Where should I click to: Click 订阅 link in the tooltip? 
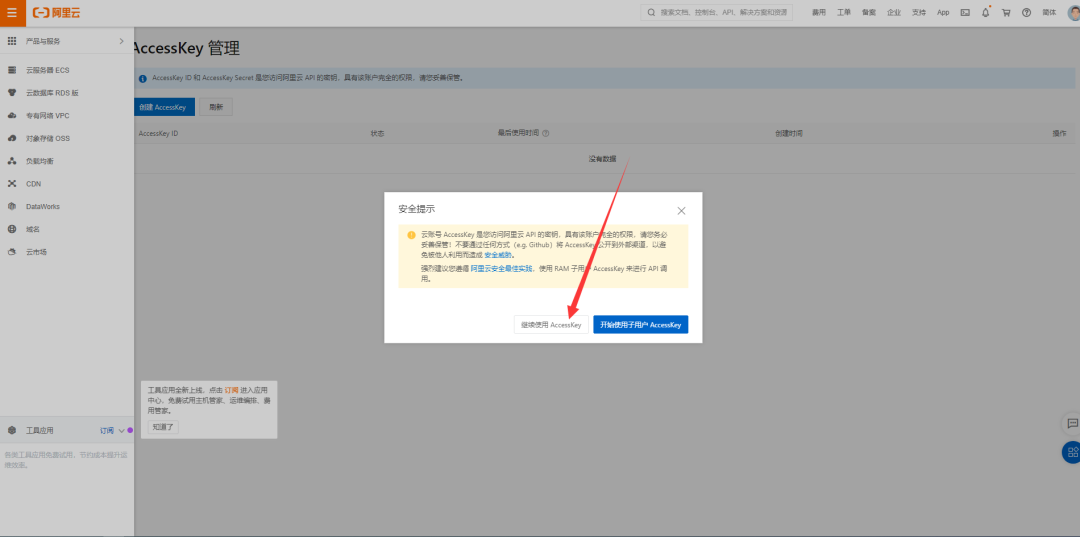(x=231, y=390)
